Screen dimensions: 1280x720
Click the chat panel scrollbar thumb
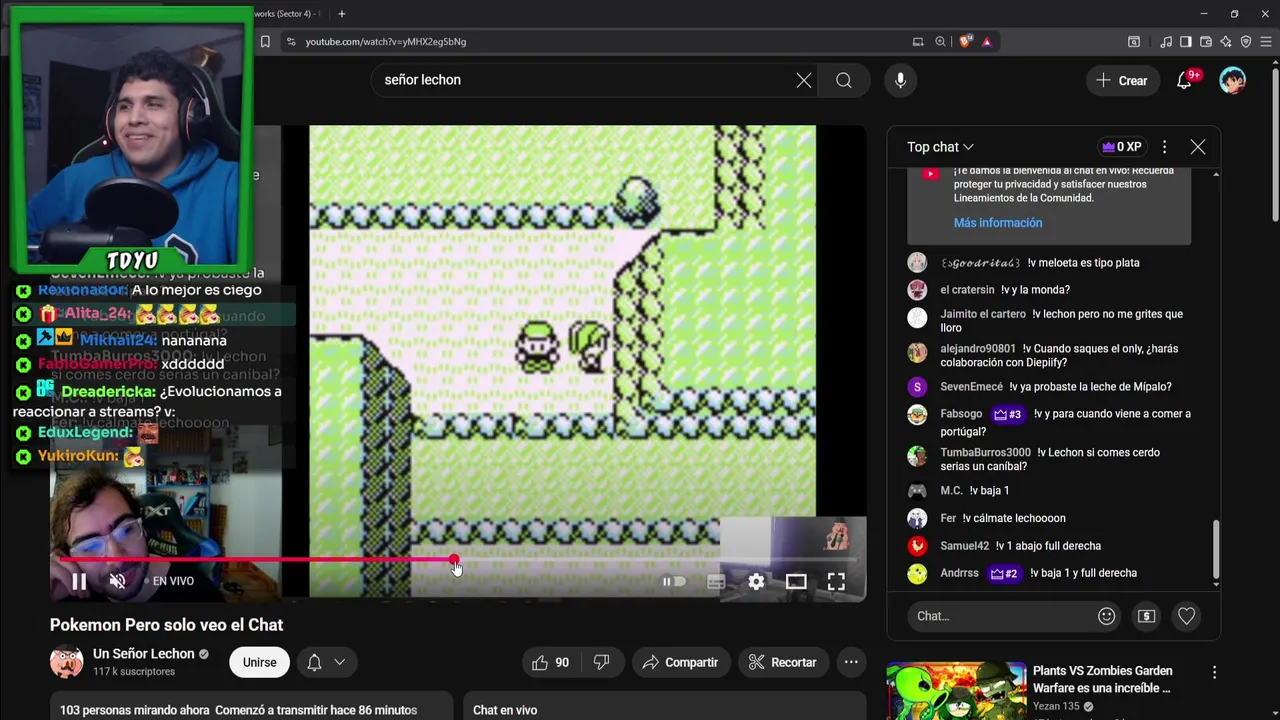[x=1216, y=547]
